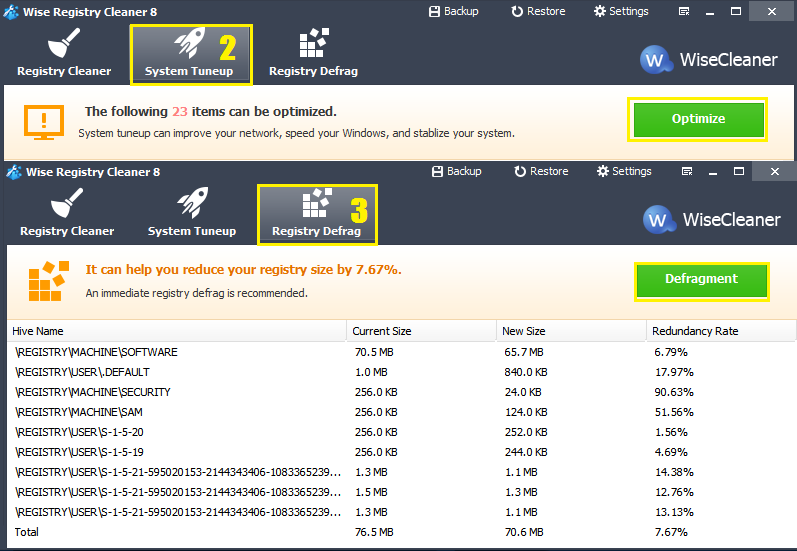Image resolution: width=797 pixels, height=551 pixels.
Task: Select the \REGISTRY\MACHINE\SAM row
Action: pyautogui.click(x=402, y=412)
